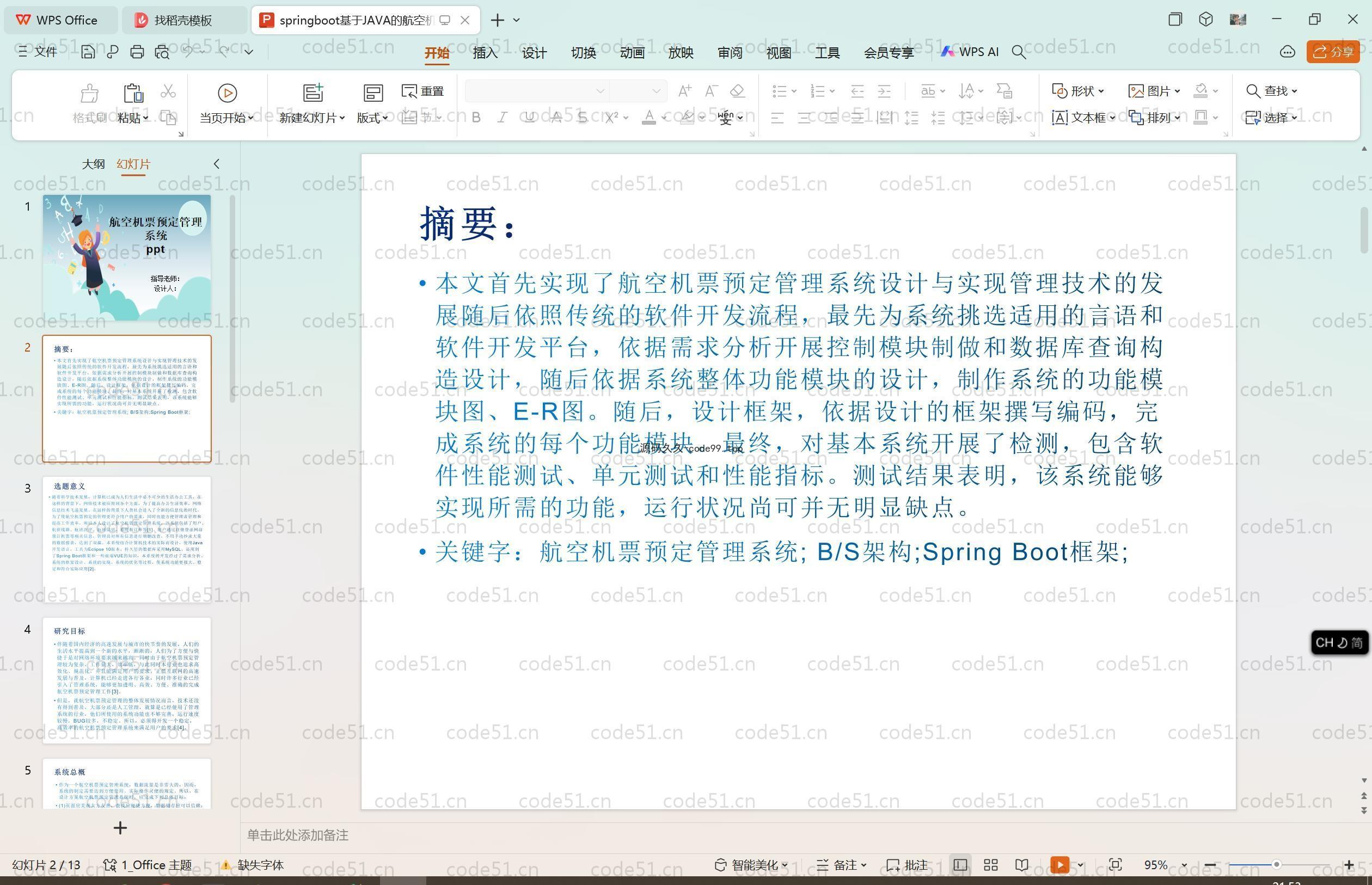
Task: Collapse the slide thumbnail panel
Action: point(217,164)
